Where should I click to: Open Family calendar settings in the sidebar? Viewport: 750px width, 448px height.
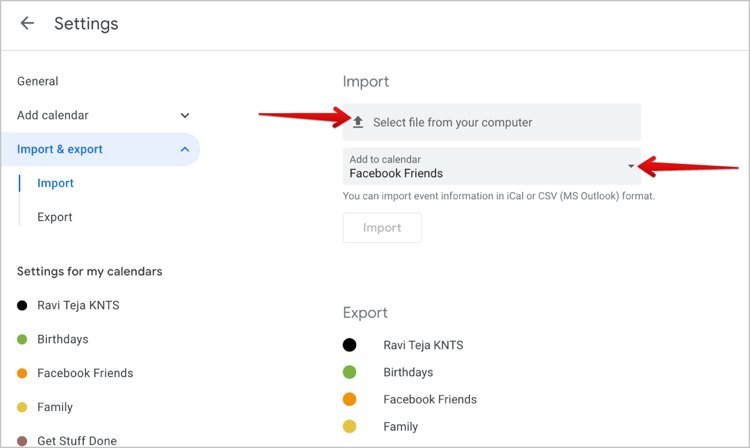(55, 407)
